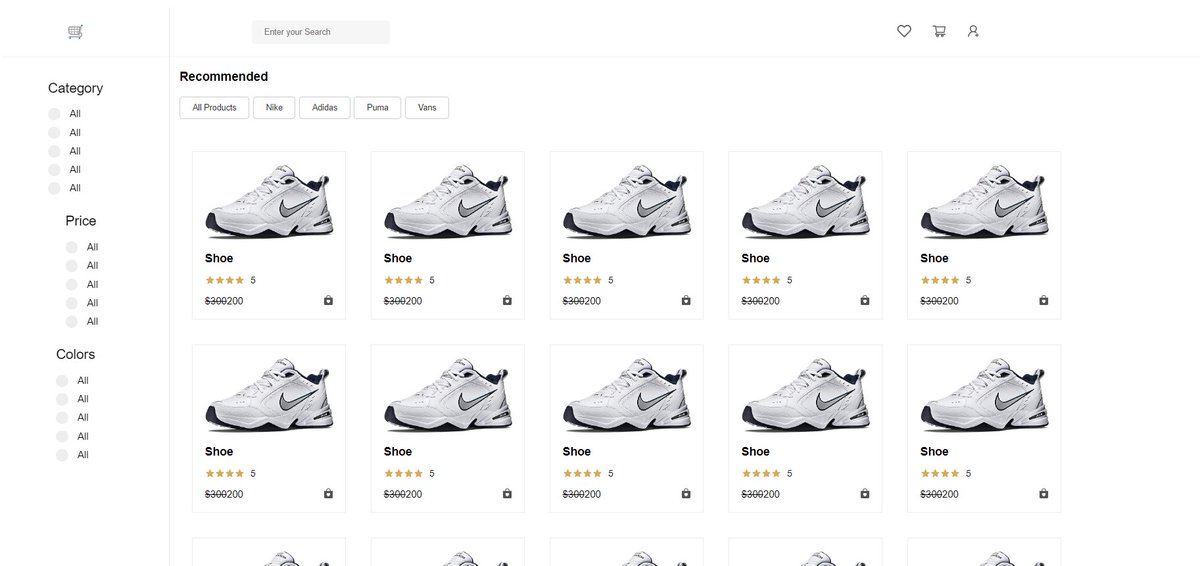Screen dimensions: 1200x566
Task: Click the Price heading in the sidebar
Action: click(x=81, y=221)
